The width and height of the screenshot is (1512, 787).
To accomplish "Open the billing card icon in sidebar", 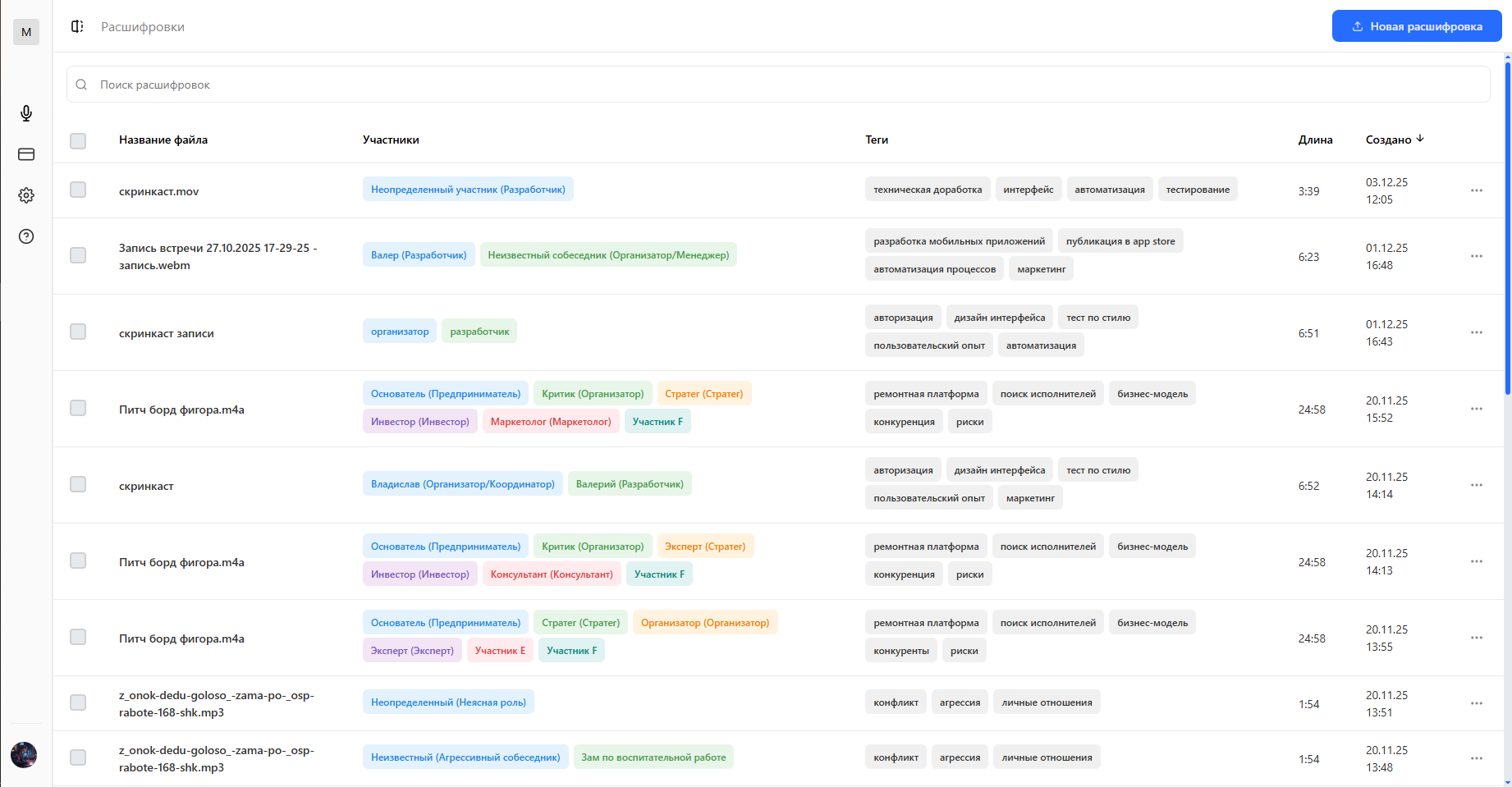I will 26,154.
